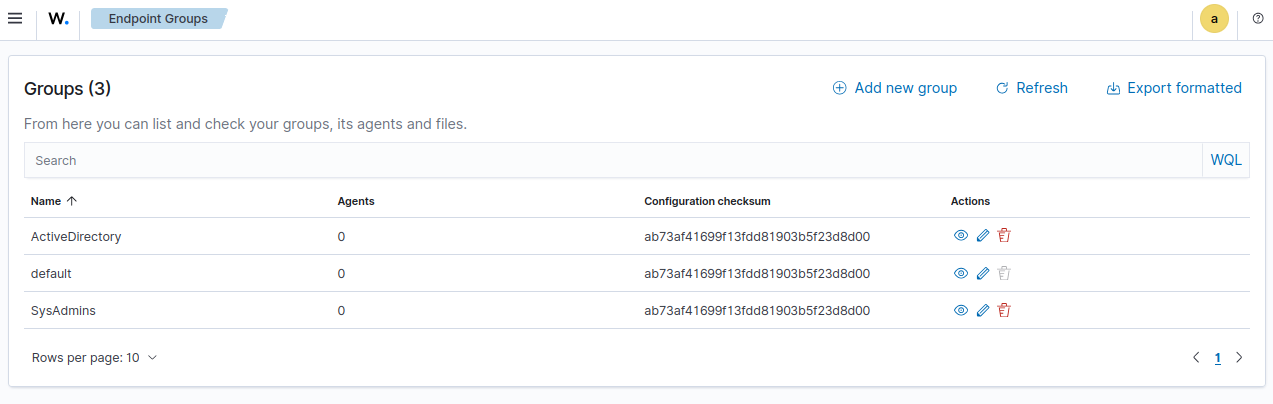The image size is (1273, 404).
Task: Open the user avatar menu
Action: tap(1214, 18)
